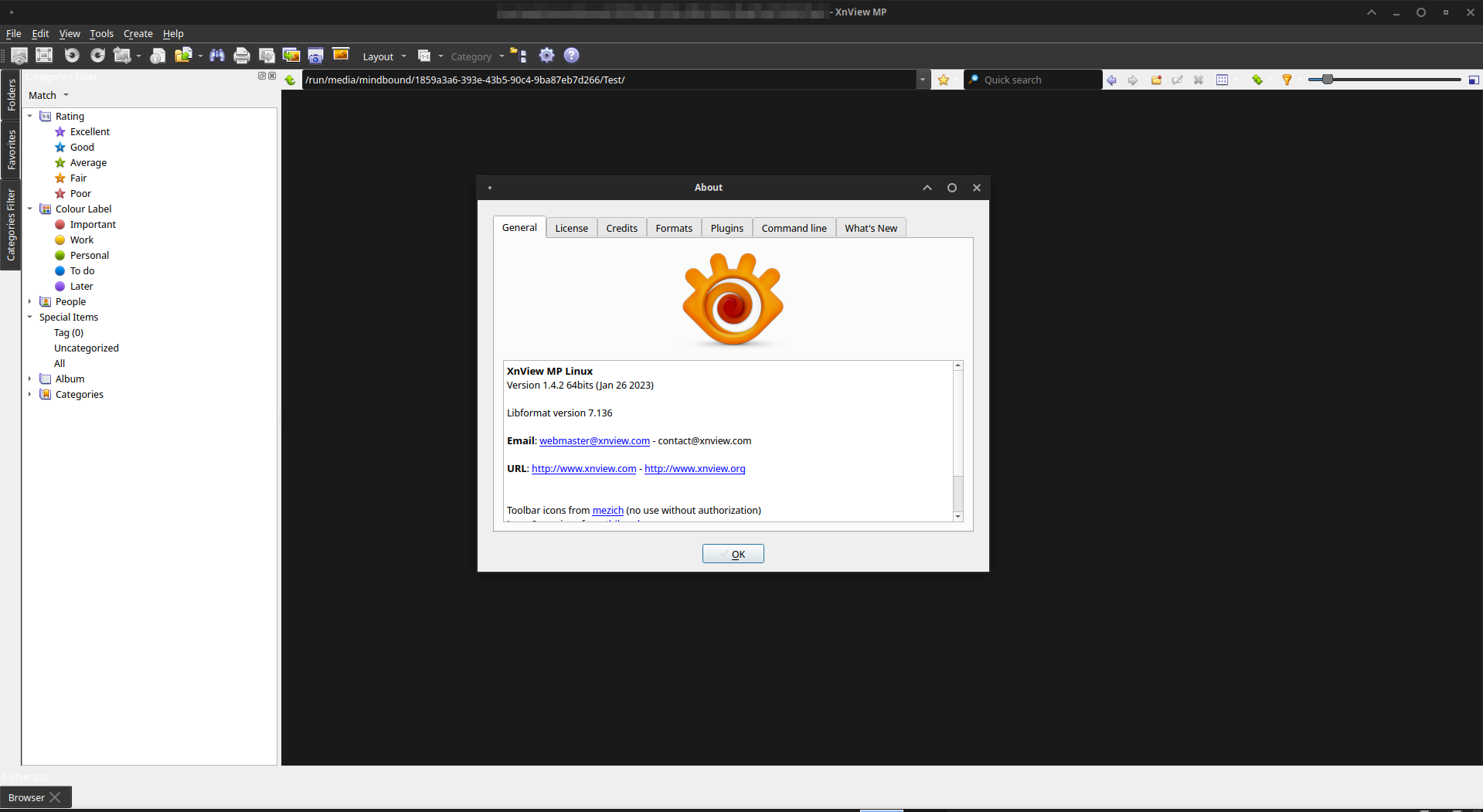The height and width of the screenshot is (812, 1483).
Task: Open the Tools menu
Action: [101, 33]
